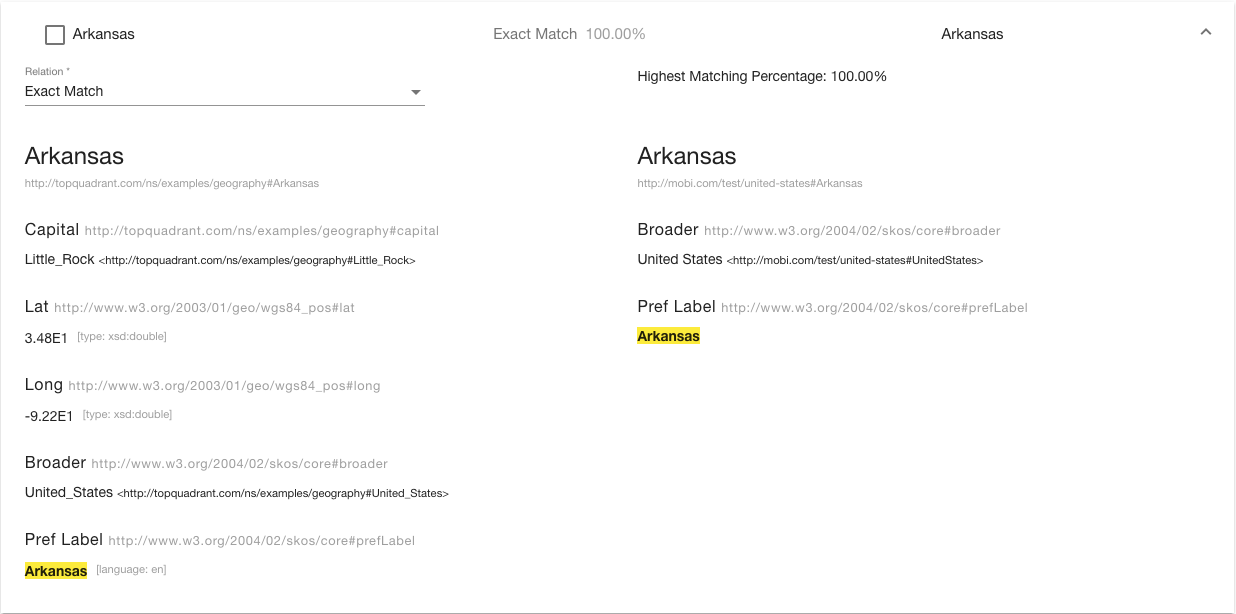This screenshot has width=1236, height=614.
Task: Click the United_States broader value on the left
Action: point(69,493)
